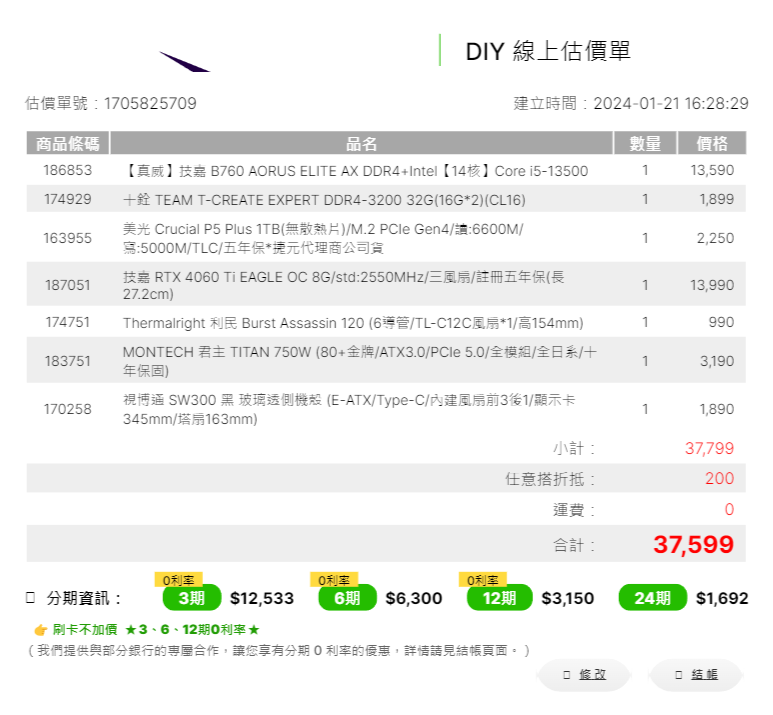Click the B760 AORUS ELITE AX product name
Screen dimensions: 773x715
pos(355,171)
